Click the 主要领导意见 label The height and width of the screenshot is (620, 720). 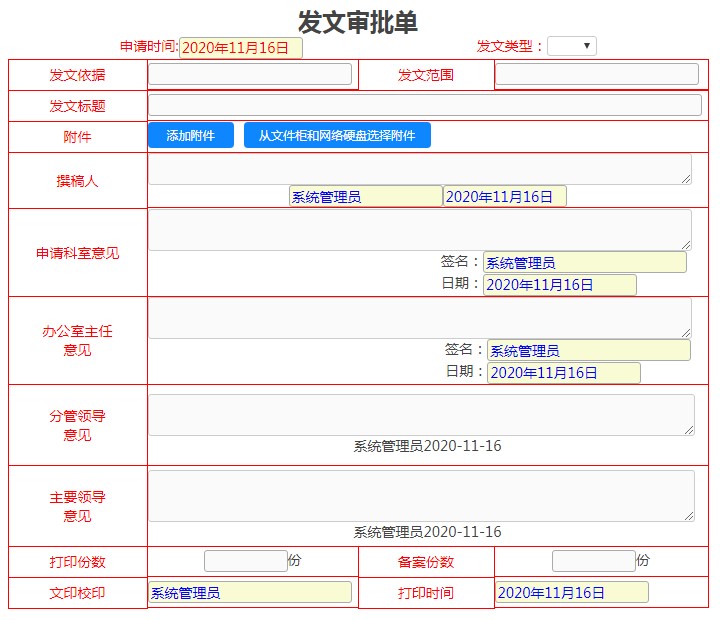pos(78,506)
